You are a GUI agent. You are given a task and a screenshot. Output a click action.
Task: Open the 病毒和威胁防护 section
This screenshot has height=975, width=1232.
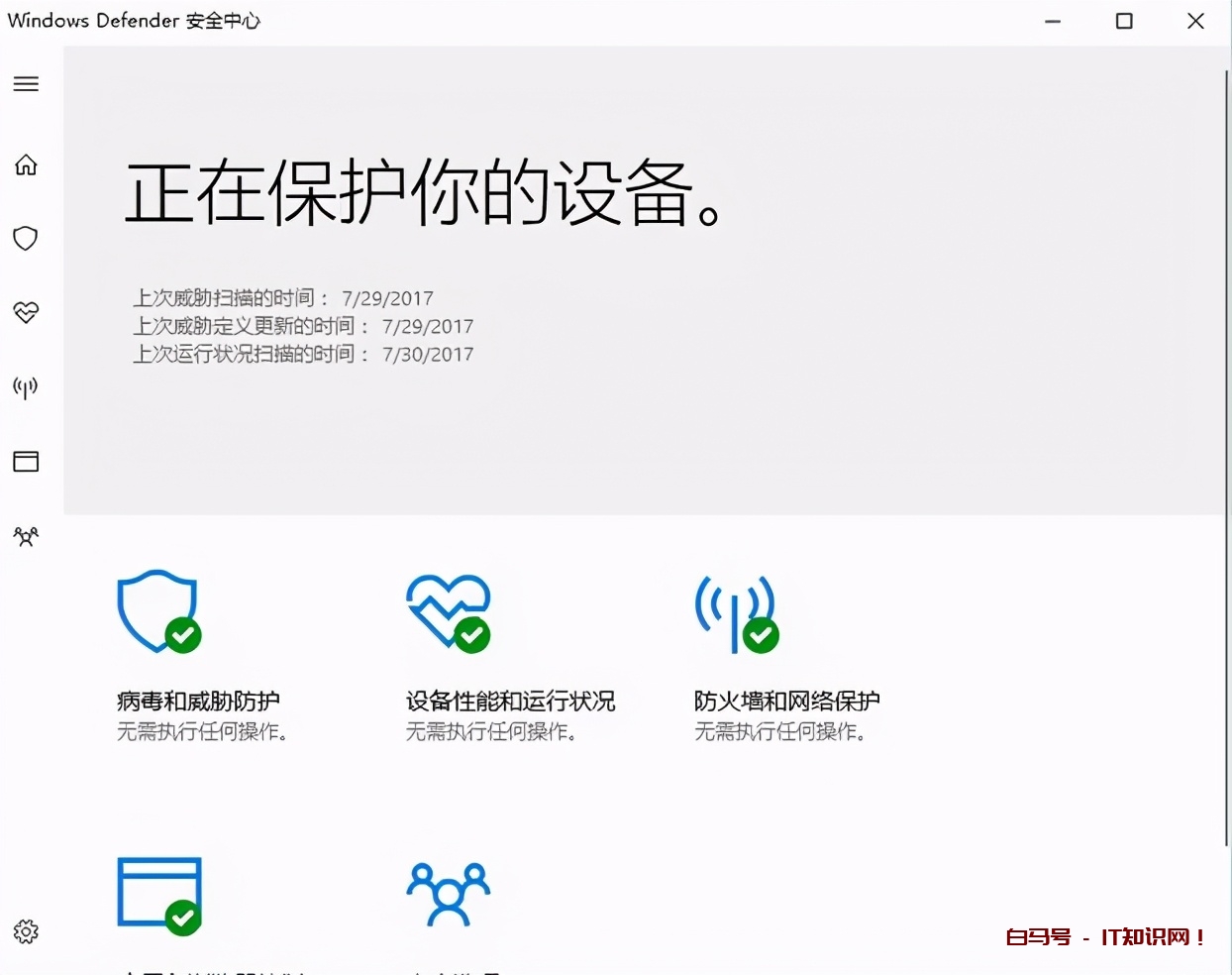(x=199, y=701)
